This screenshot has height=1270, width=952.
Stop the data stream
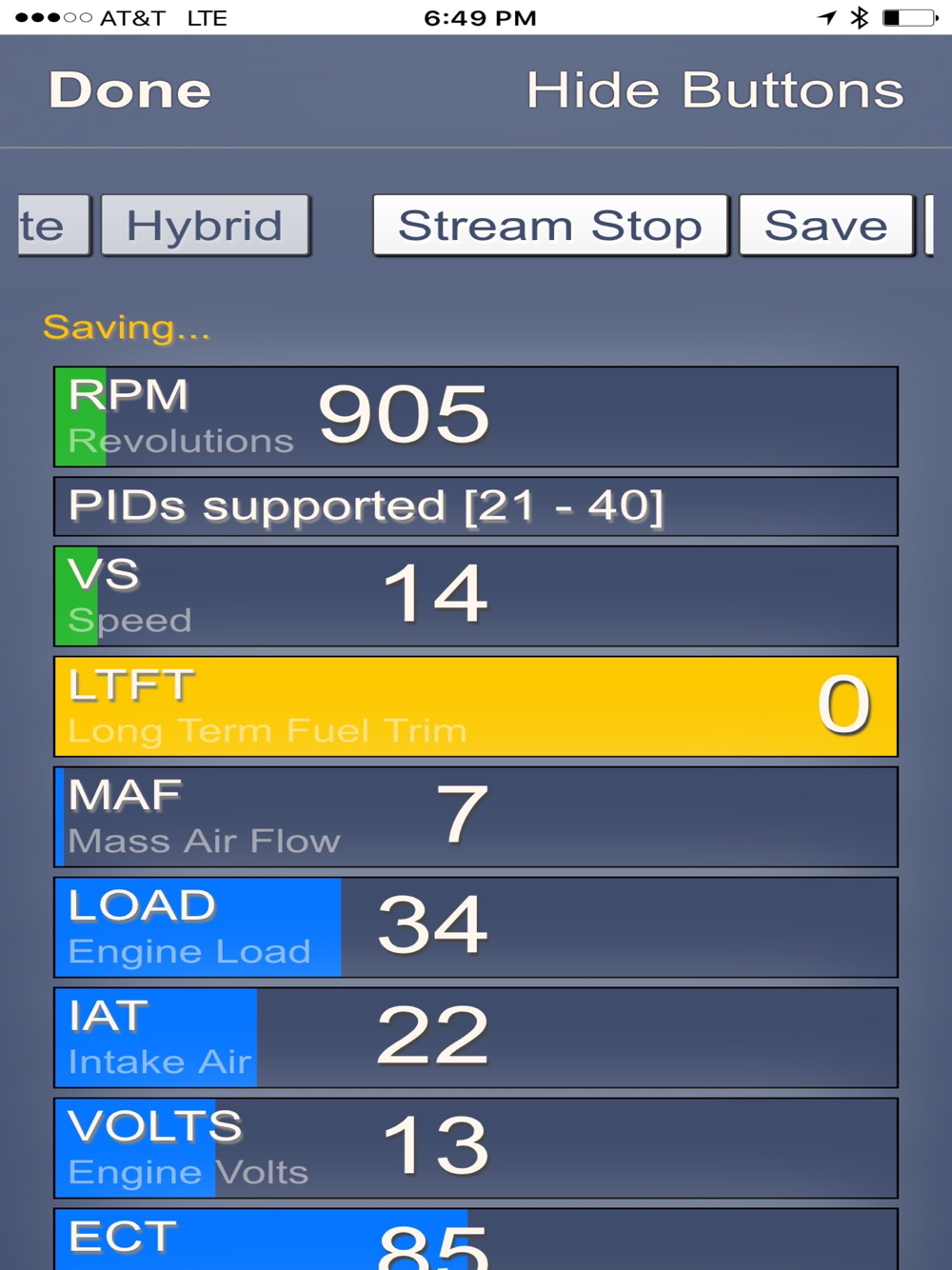550,226
